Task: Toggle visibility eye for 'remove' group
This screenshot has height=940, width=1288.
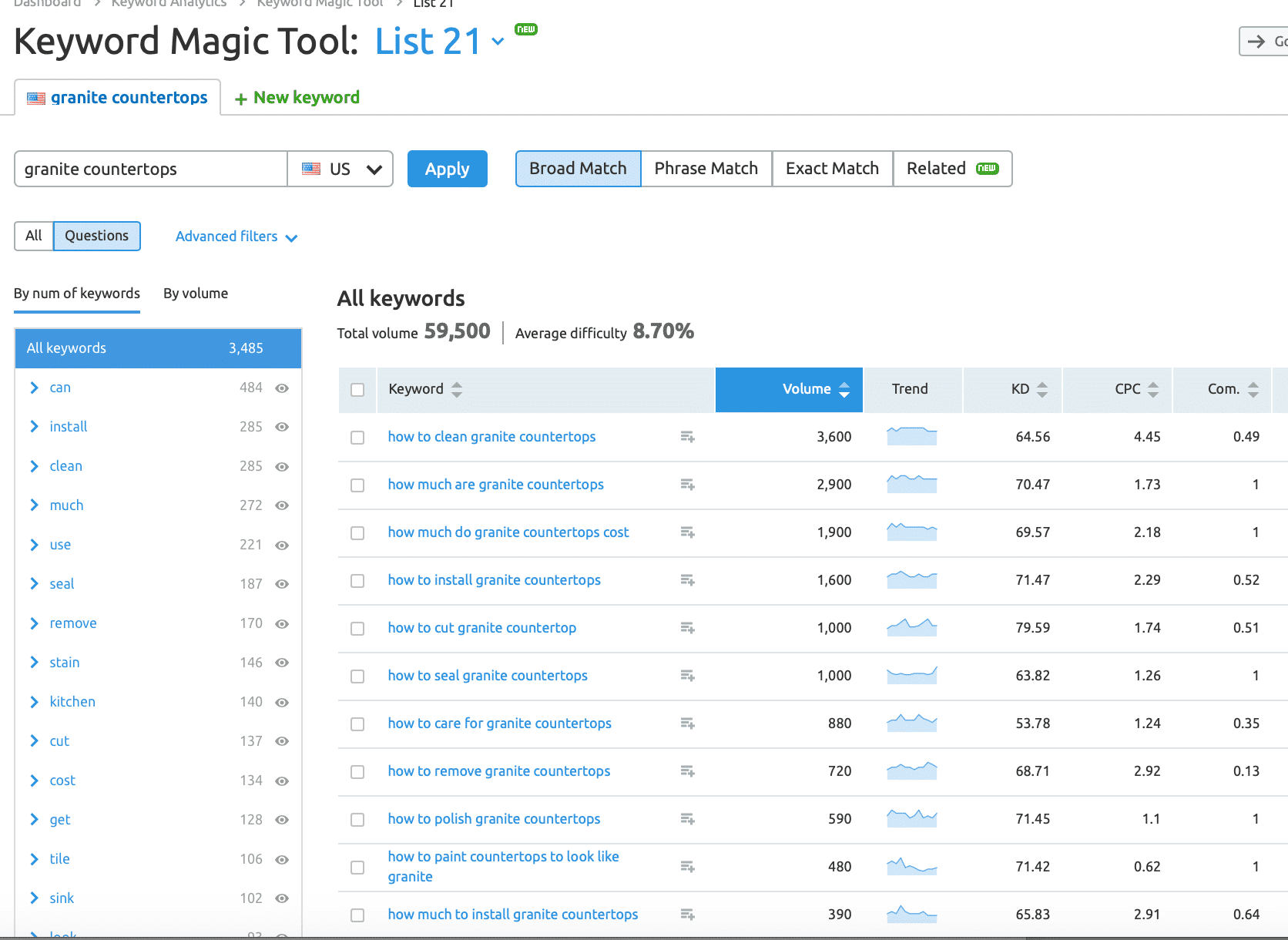Action: tap(282, 623)
